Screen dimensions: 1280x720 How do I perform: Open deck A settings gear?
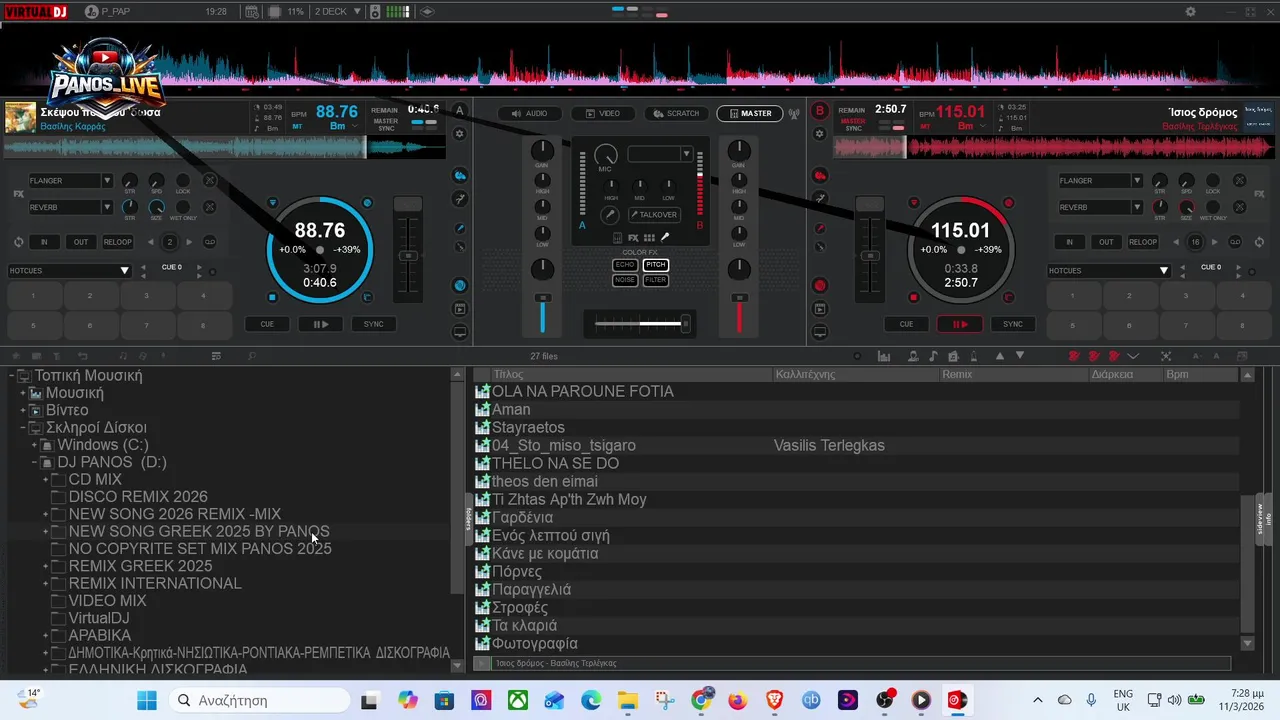(x=460, y=133)
